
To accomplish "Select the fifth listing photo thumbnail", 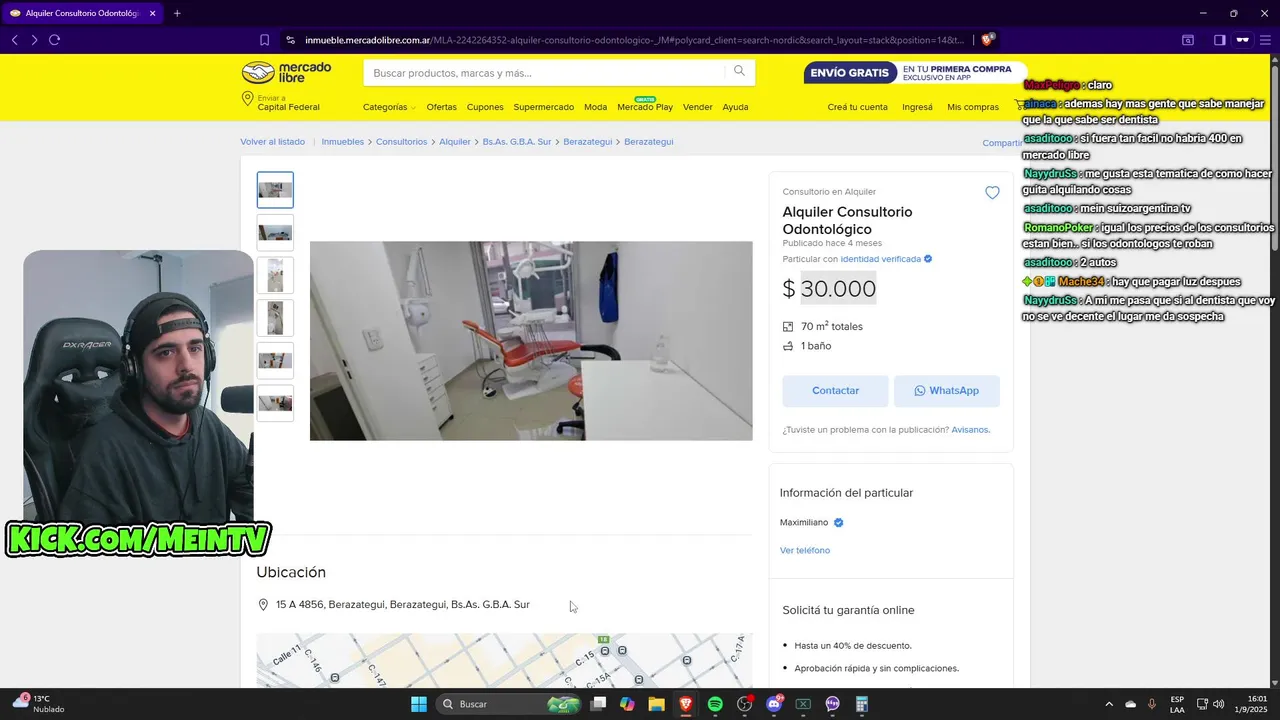I will [275, 360].
